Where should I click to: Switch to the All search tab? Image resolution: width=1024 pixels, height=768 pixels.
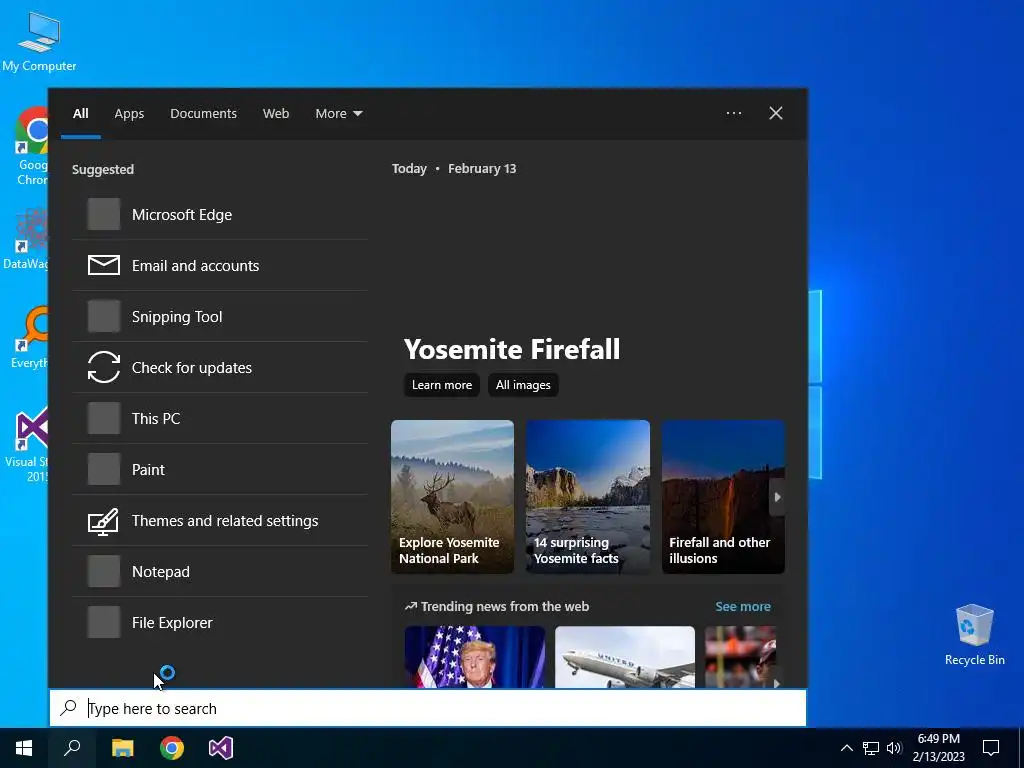click(81, 114)
